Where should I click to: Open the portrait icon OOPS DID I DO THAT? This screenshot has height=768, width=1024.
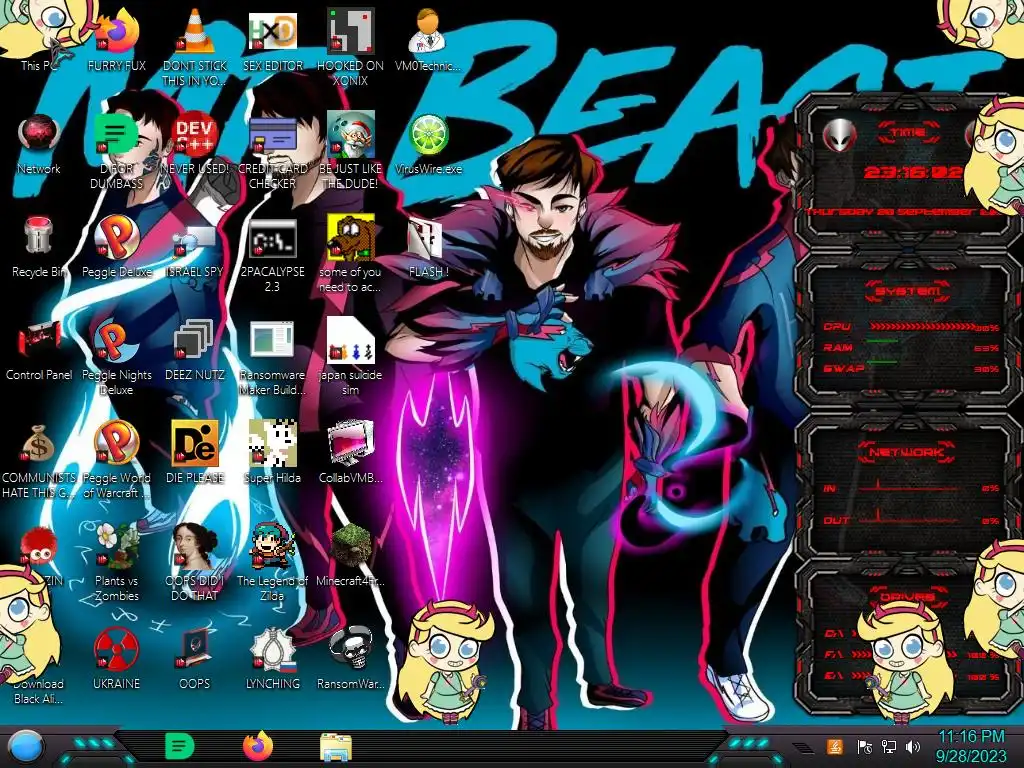[195, 562]
